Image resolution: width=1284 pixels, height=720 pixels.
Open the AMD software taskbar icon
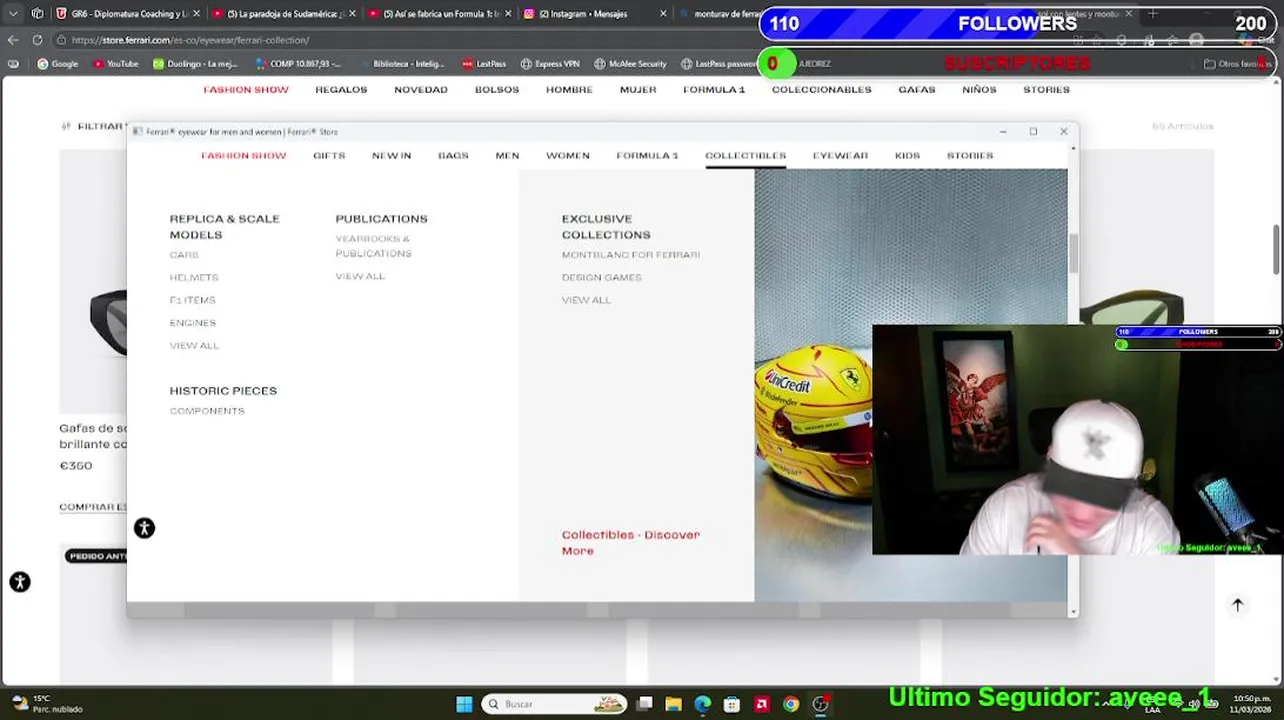[x=761, y=704]
